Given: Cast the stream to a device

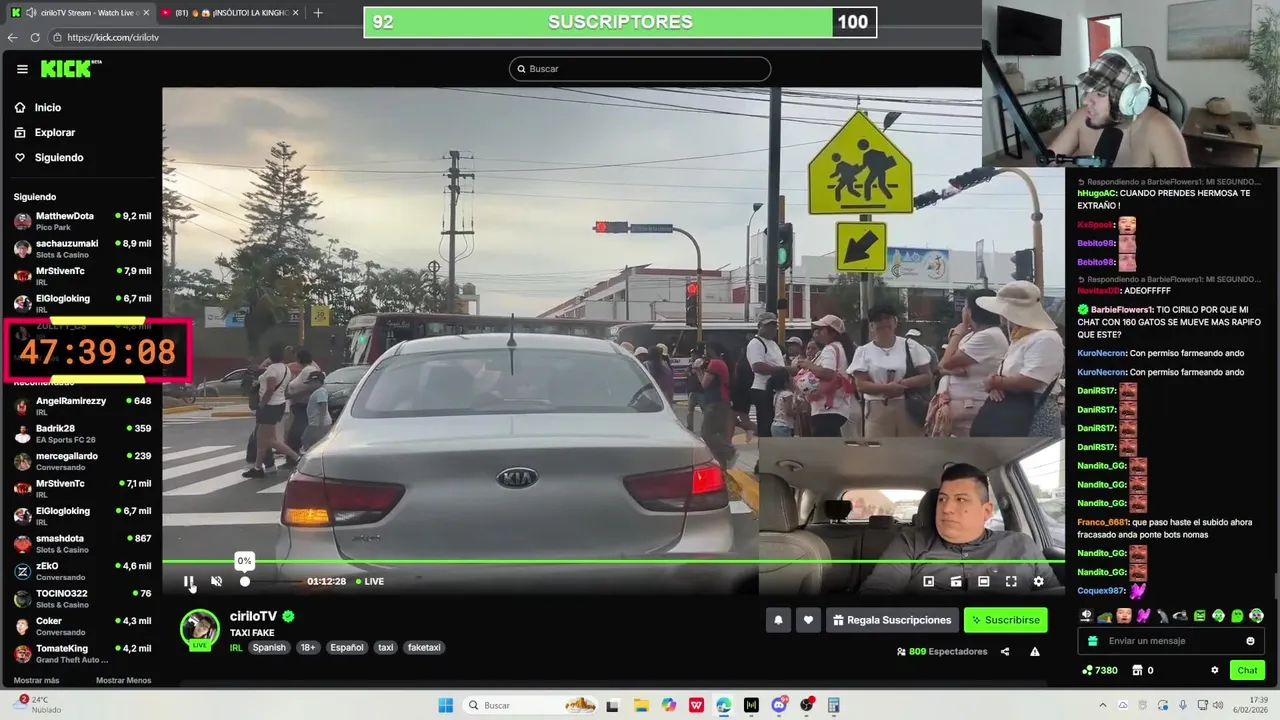Looking at the screenshot, I should click(x=956, y=581).
